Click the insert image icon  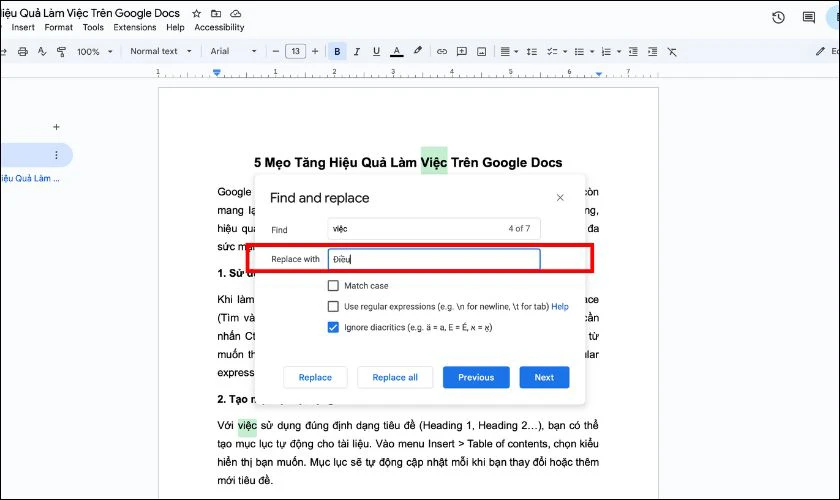[x=482, y=51]
